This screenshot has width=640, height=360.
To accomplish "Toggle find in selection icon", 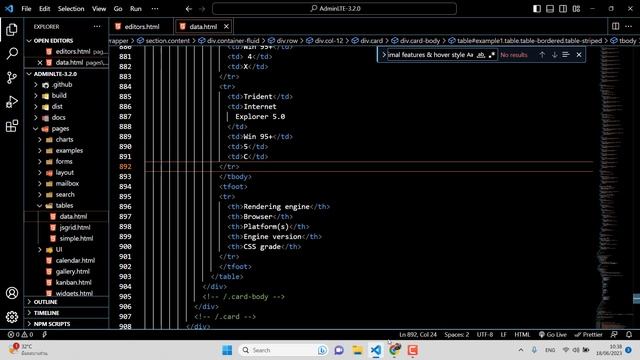I will (566, 55).
